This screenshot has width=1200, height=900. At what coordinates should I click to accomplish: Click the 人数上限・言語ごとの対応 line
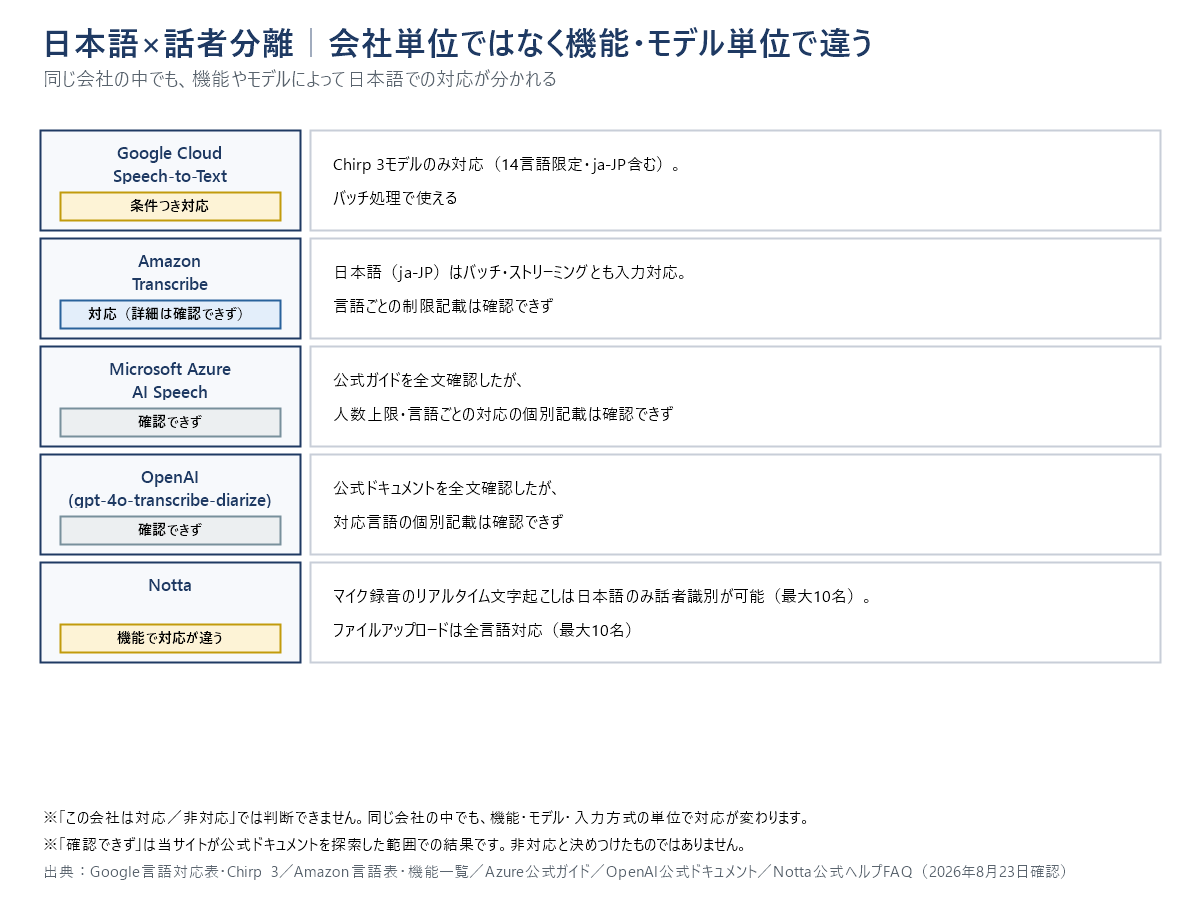coord(503,414)
